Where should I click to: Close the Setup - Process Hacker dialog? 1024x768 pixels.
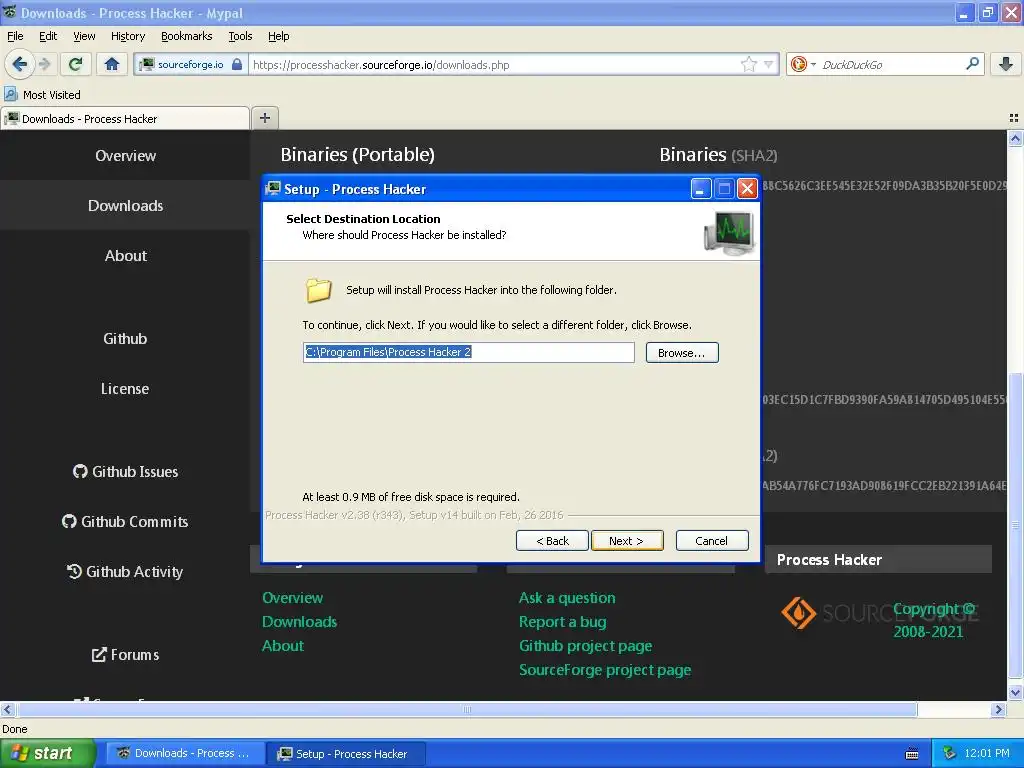click(747, 189)
